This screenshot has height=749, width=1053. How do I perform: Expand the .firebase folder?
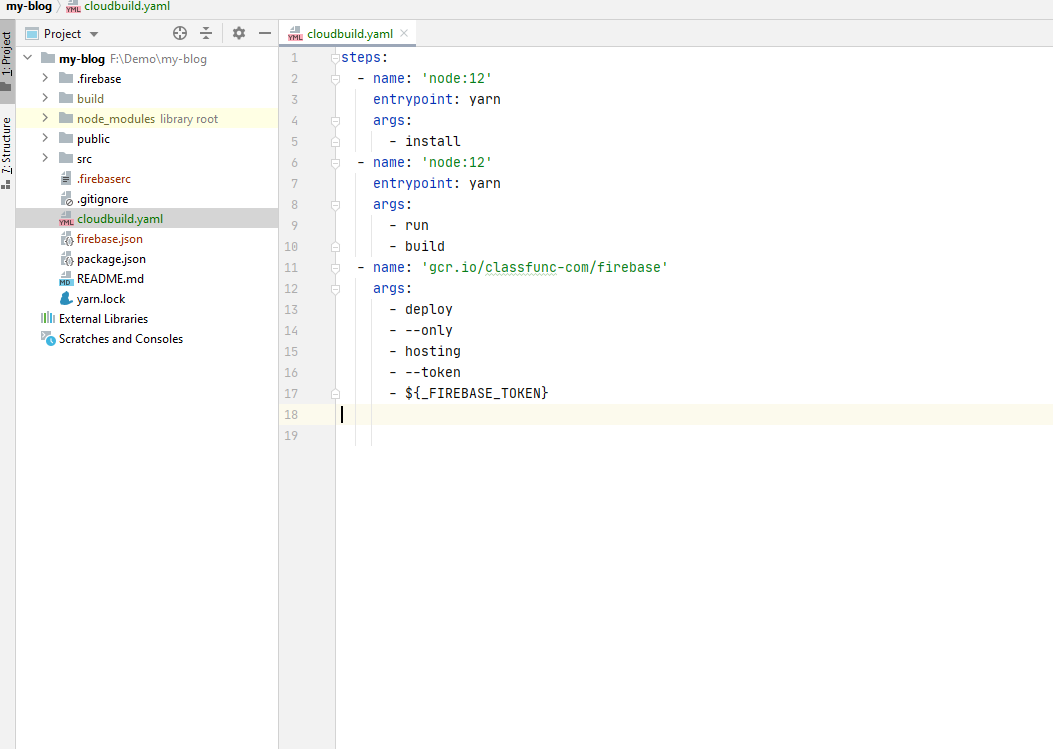coord(45,79)
